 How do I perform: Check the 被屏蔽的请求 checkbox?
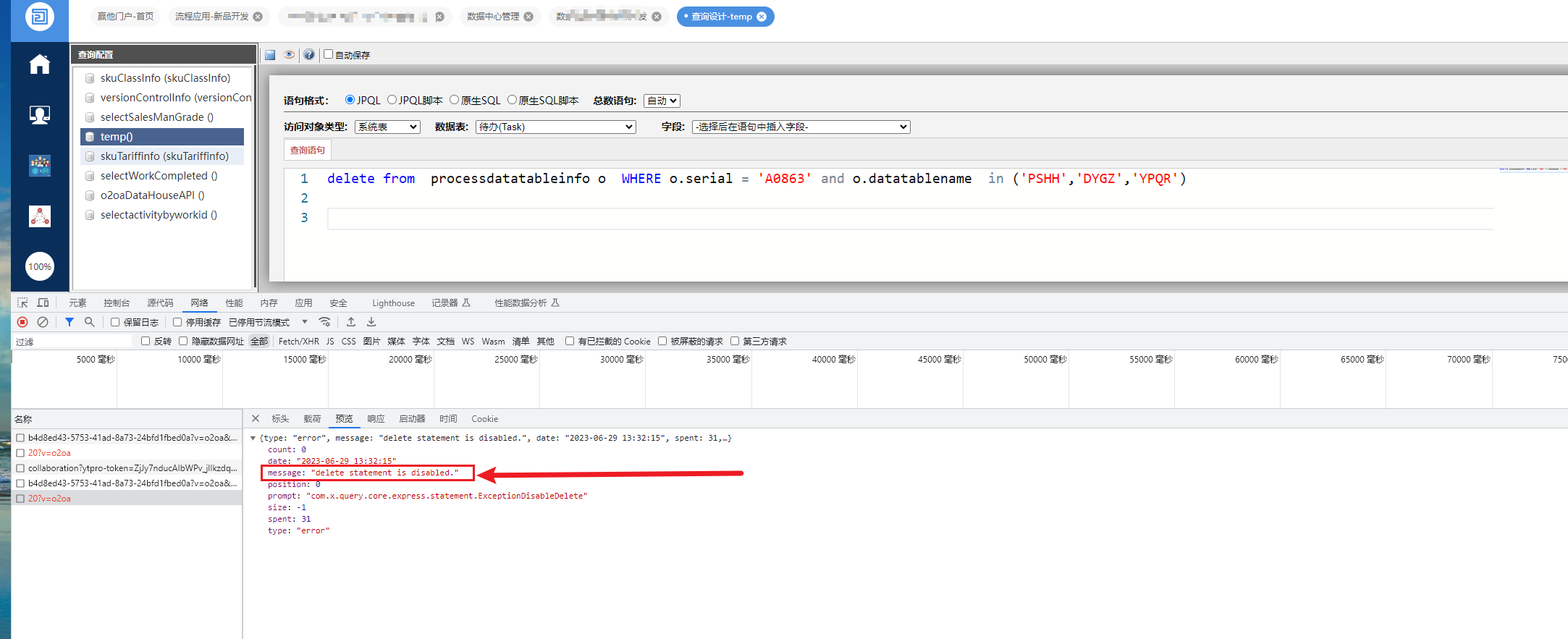[x=662, y=341]
